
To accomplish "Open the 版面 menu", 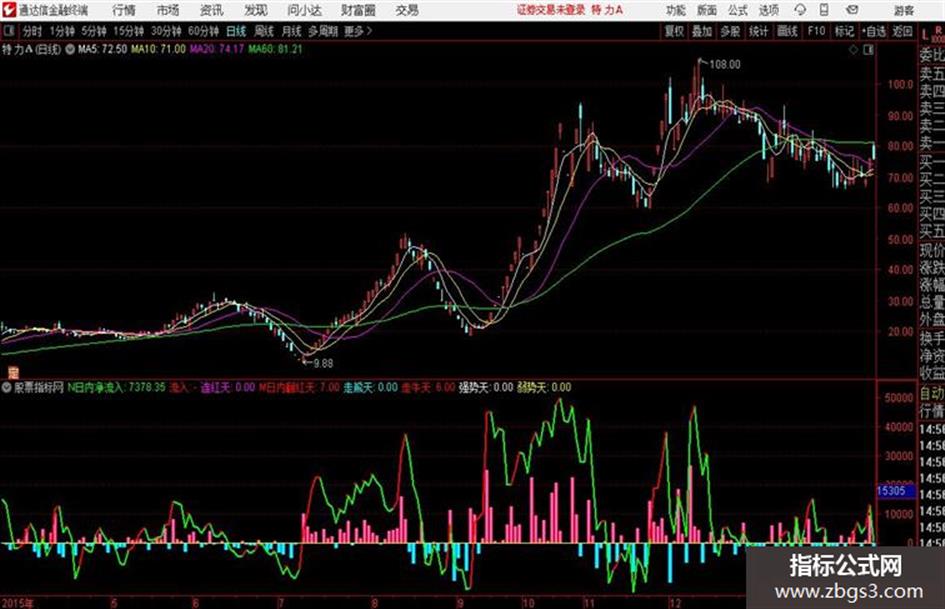I will pyautogui.click(x=706, y=10).
